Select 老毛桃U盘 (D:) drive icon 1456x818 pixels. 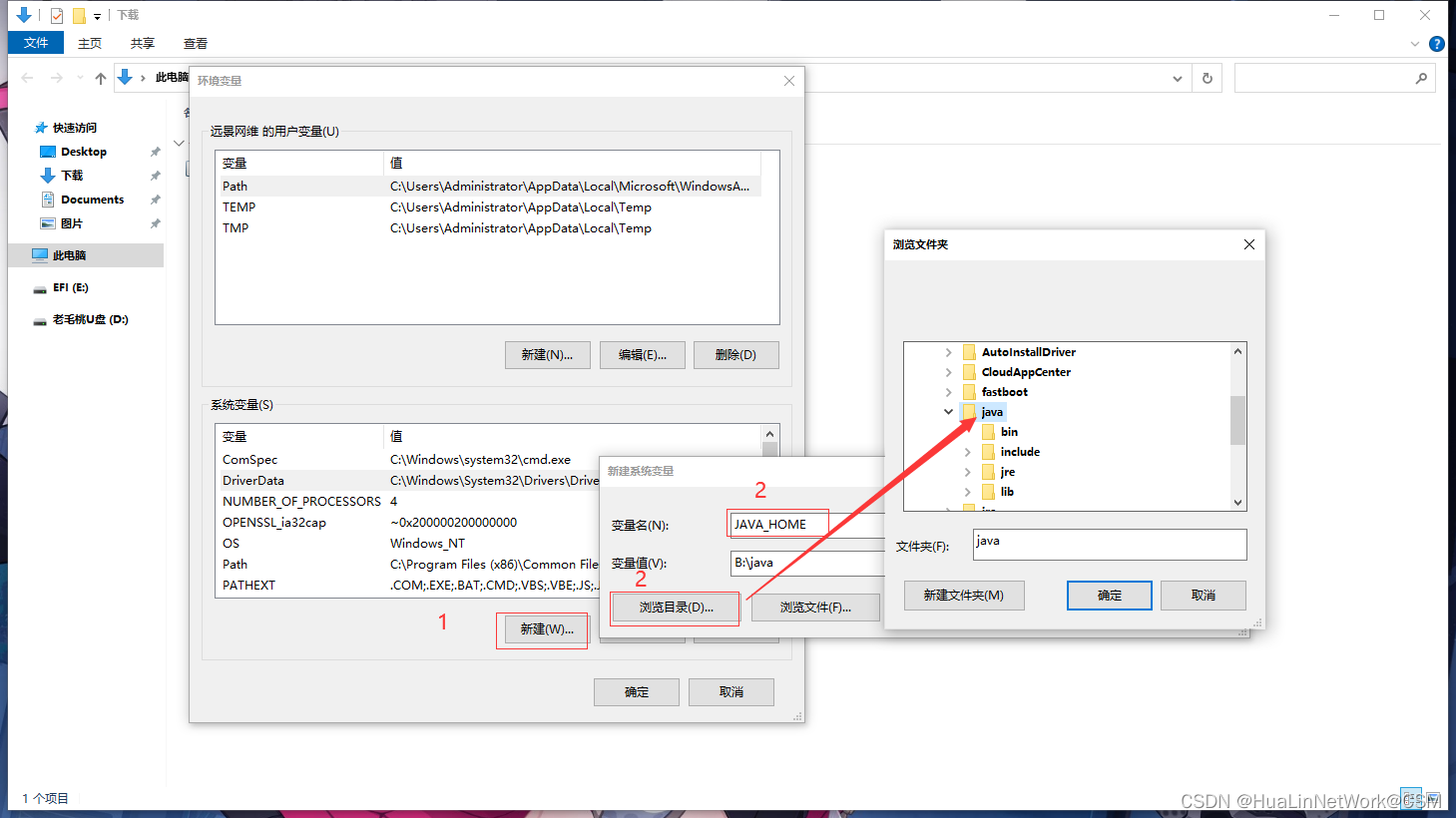click(40, 320)
